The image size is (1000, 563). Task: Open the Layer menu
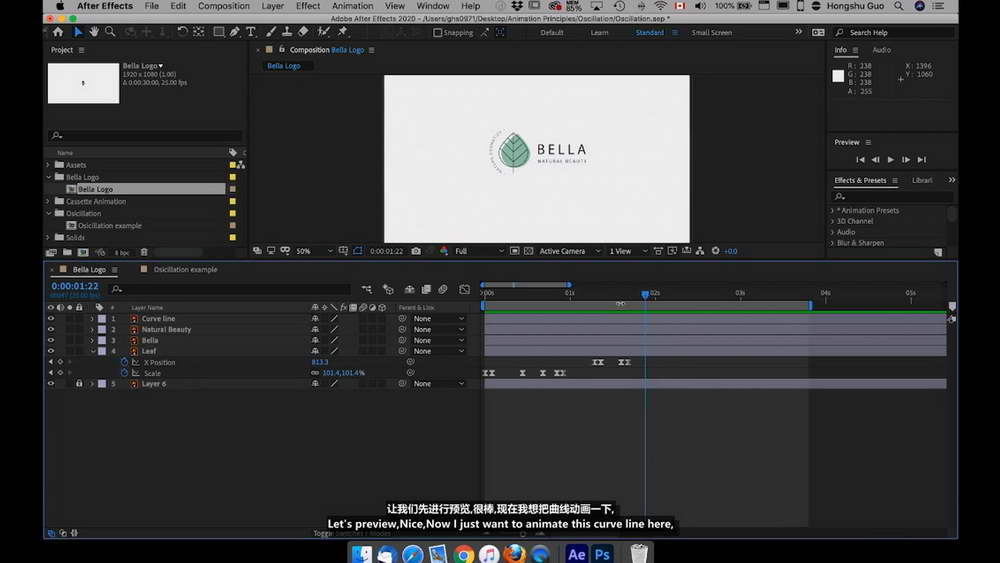[272, 6]
